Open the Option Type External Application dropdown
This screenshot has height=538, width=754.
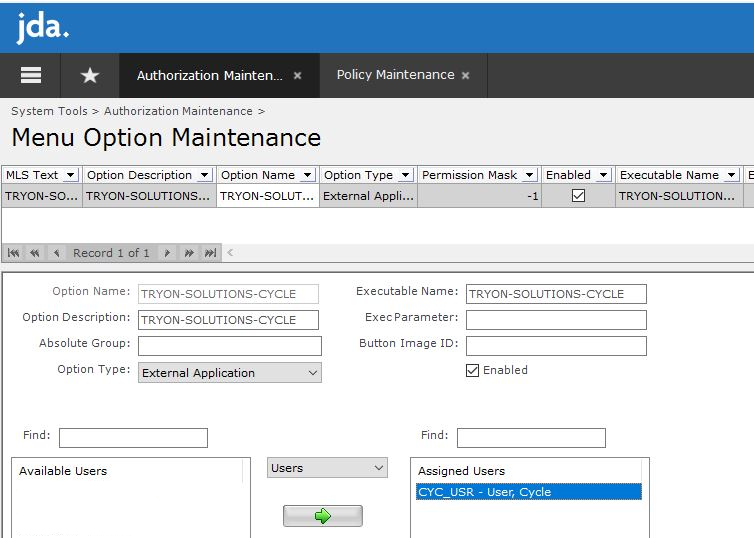[x=230, y=373]
